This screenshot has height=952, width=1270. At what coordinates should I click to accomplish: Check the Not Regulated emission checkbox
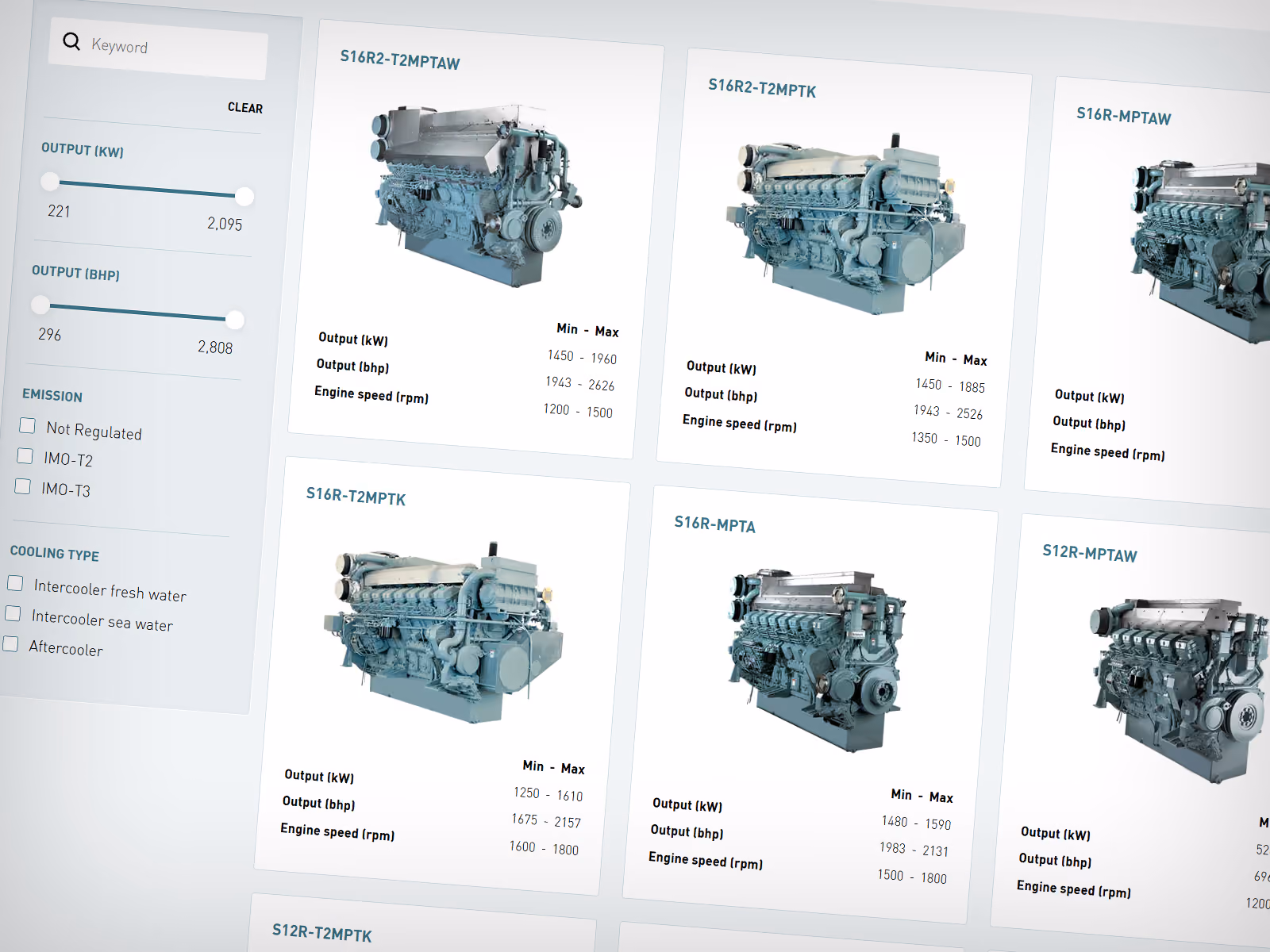coord(28,426)
